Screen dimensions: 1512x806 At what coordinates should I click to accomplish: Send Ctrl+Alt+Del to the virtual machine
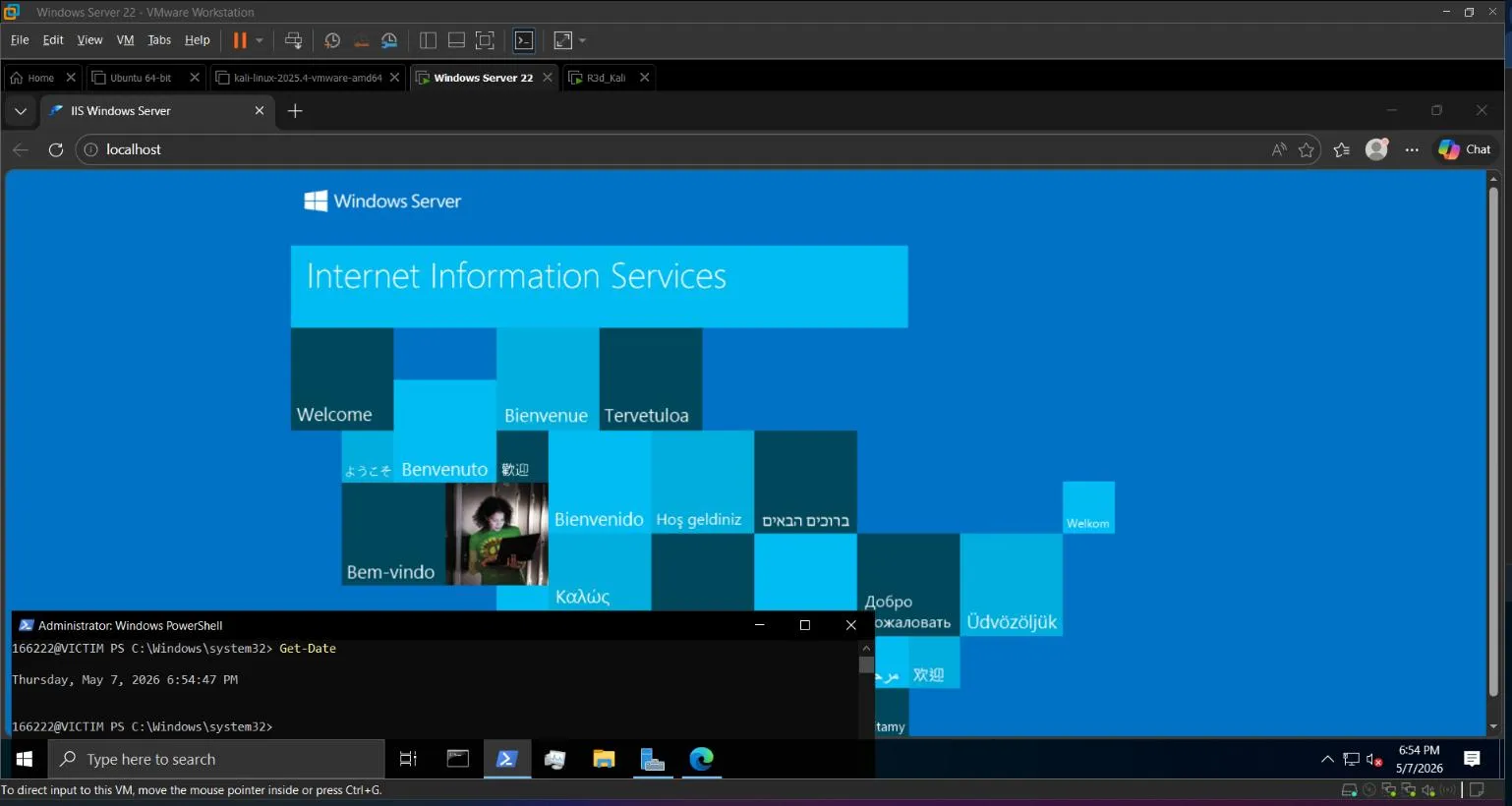click(293, 40)
